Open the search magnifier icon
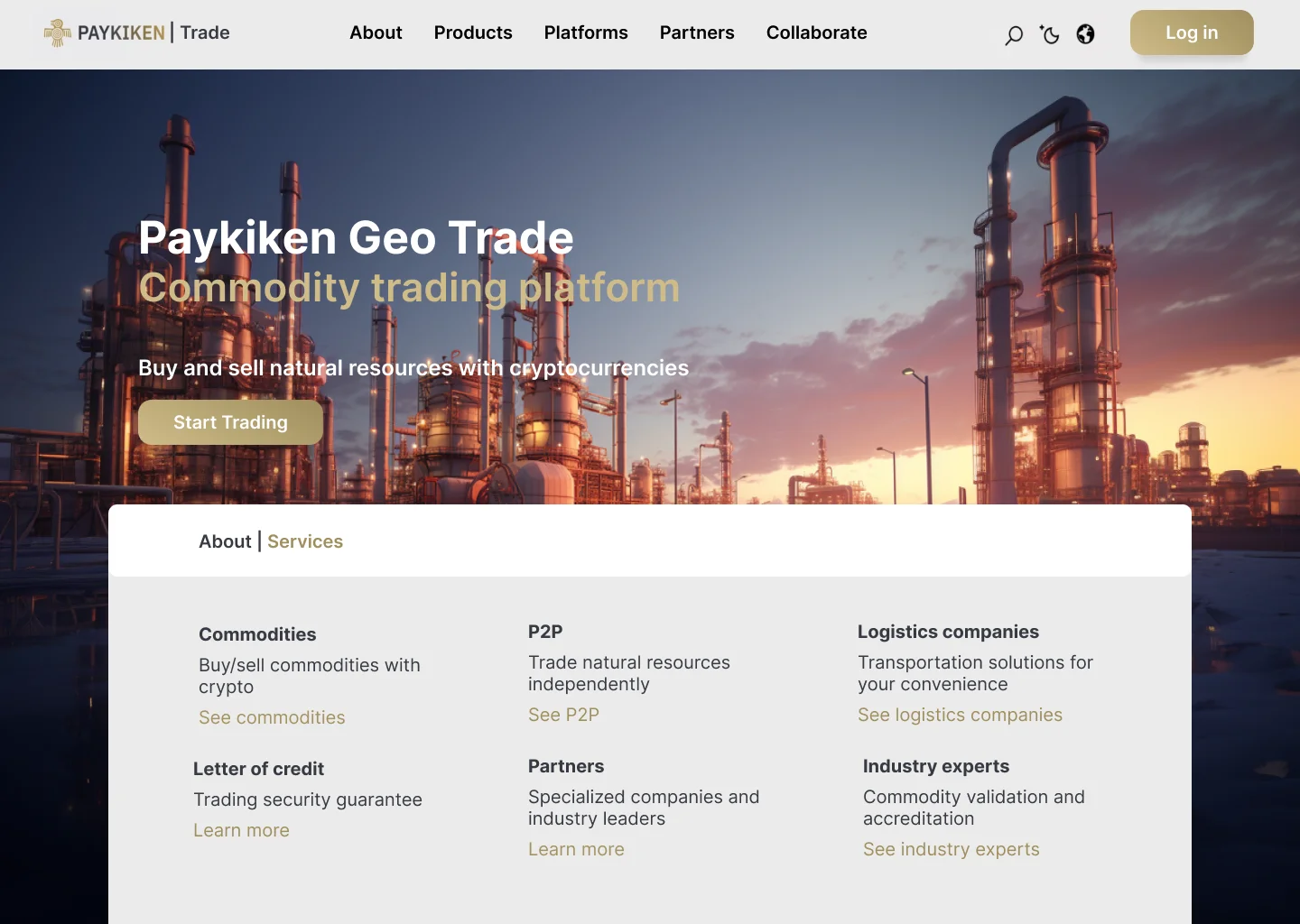The height and width of the screenshot is (924, 1300). coord(1014,35)
